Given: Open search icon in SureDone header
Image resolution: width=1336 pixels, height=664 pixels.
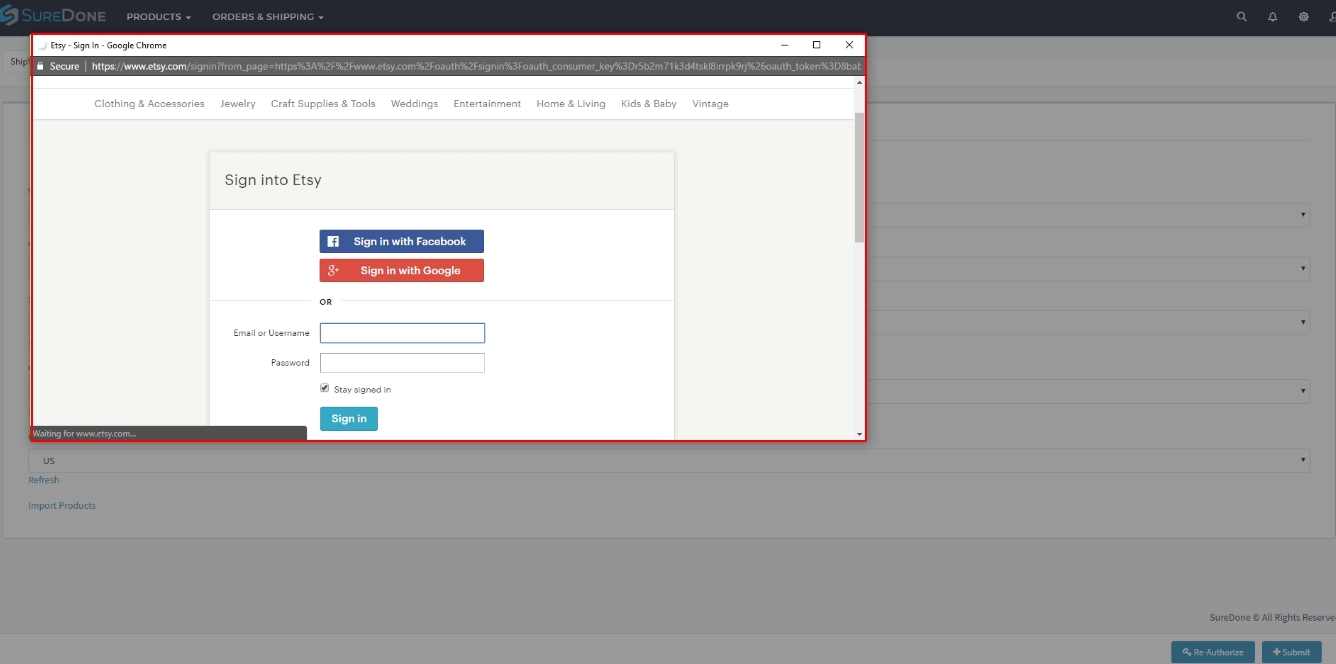Looking at the screenshot, I should coord(1242,17).
